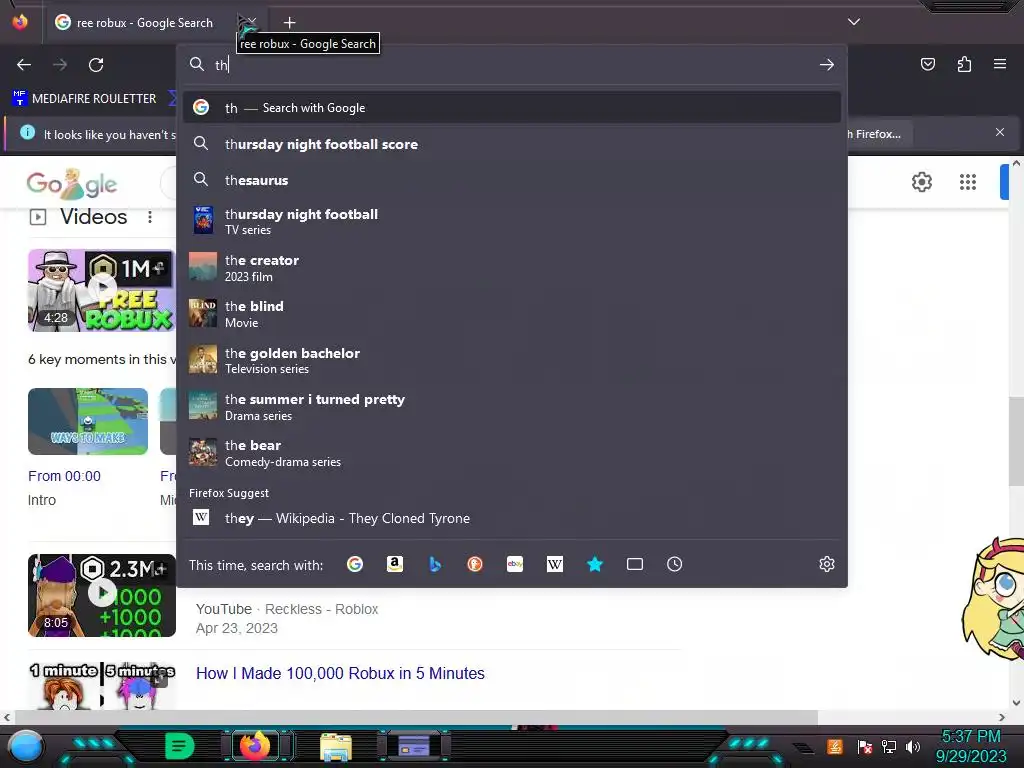
Task: Choose 'the bear' Comedy-drama series suggestion
Action: click(511, 453)
